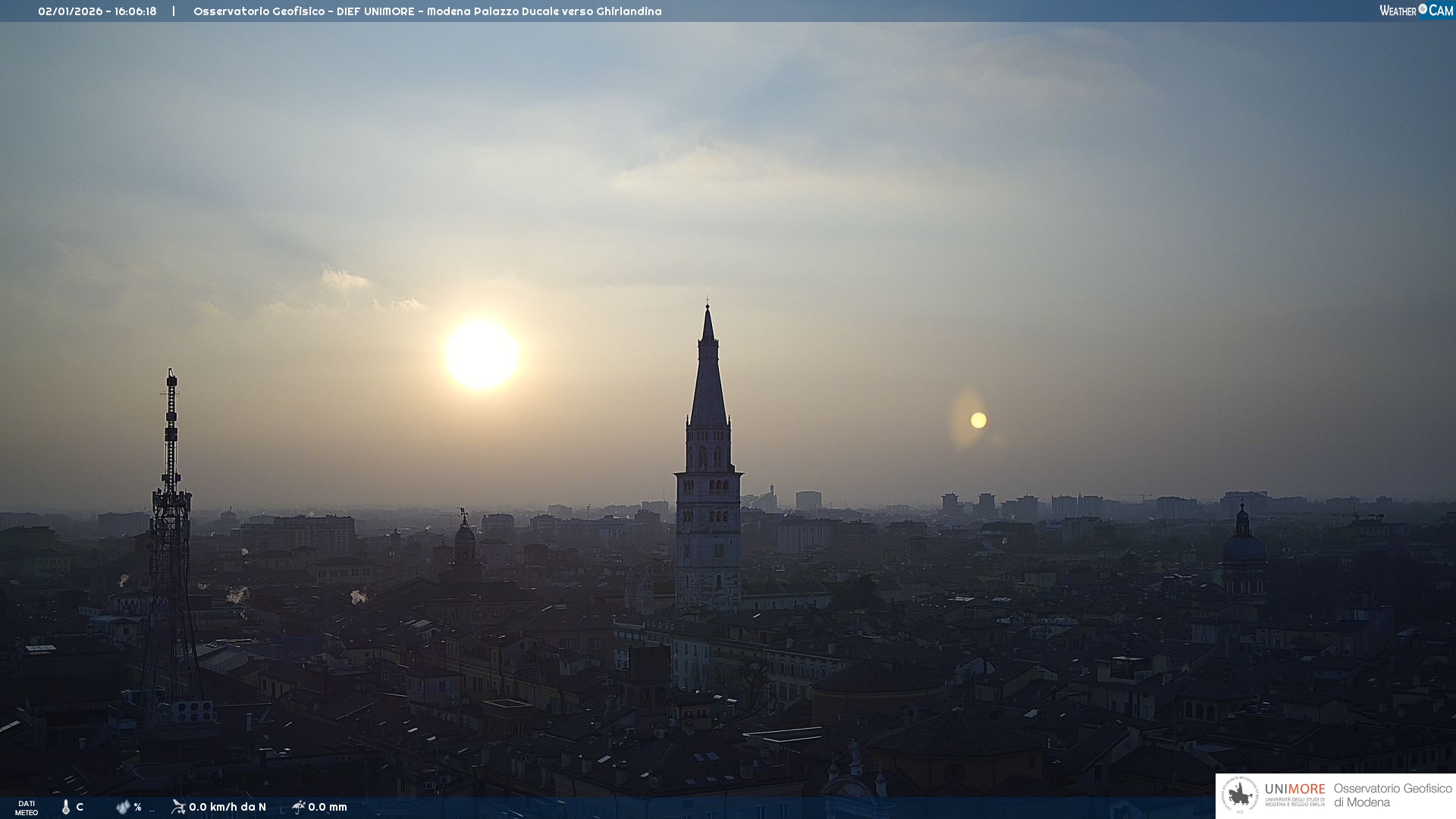Click the UNIMORE wordmark text
Image resolution: width=1456 pixels, height=819 pixels.
pos(1294,789)
